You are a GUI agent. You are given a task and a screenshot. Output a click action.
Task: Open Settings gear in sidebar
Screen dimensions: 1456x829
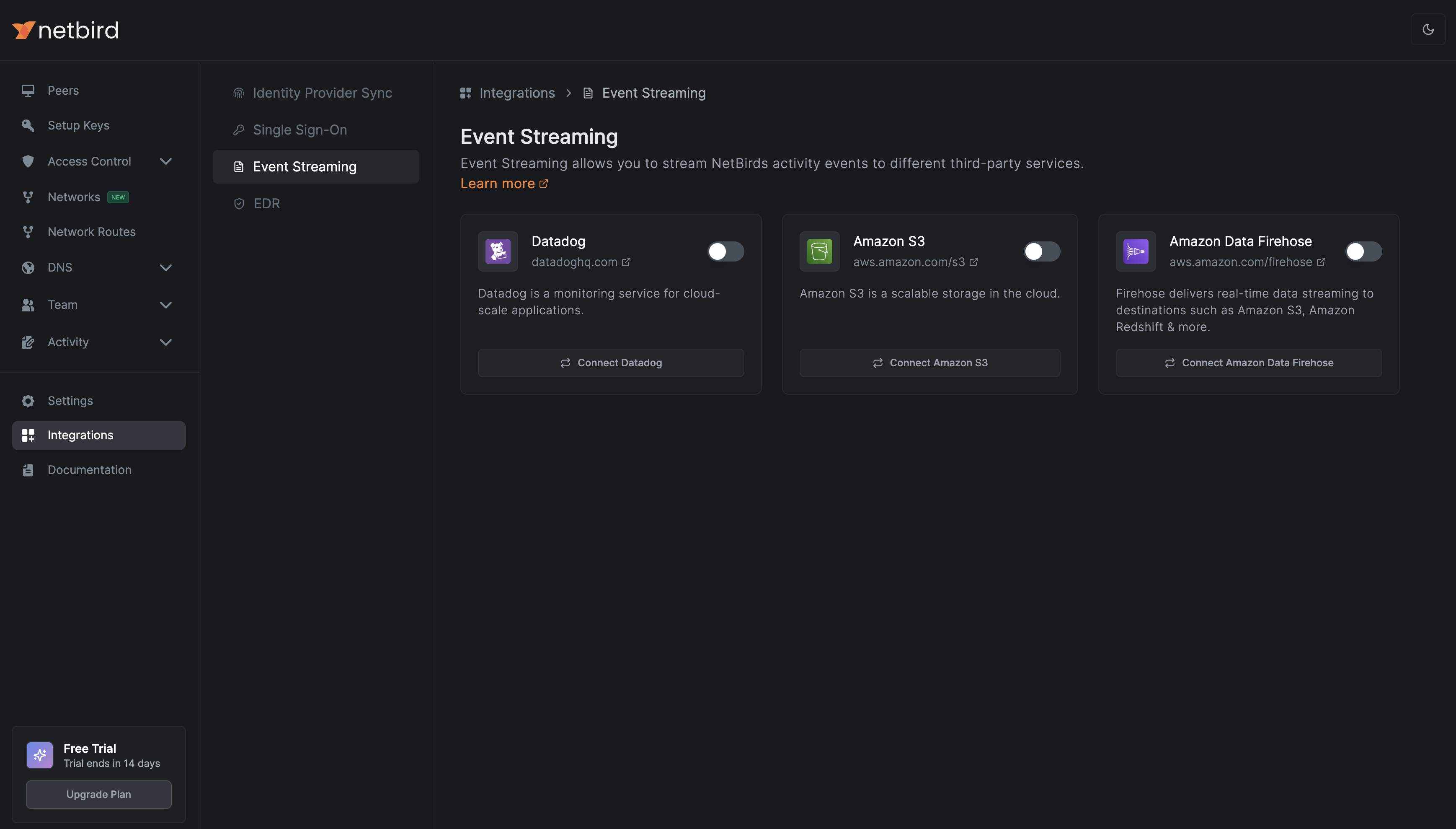click(x=28, y=401)
